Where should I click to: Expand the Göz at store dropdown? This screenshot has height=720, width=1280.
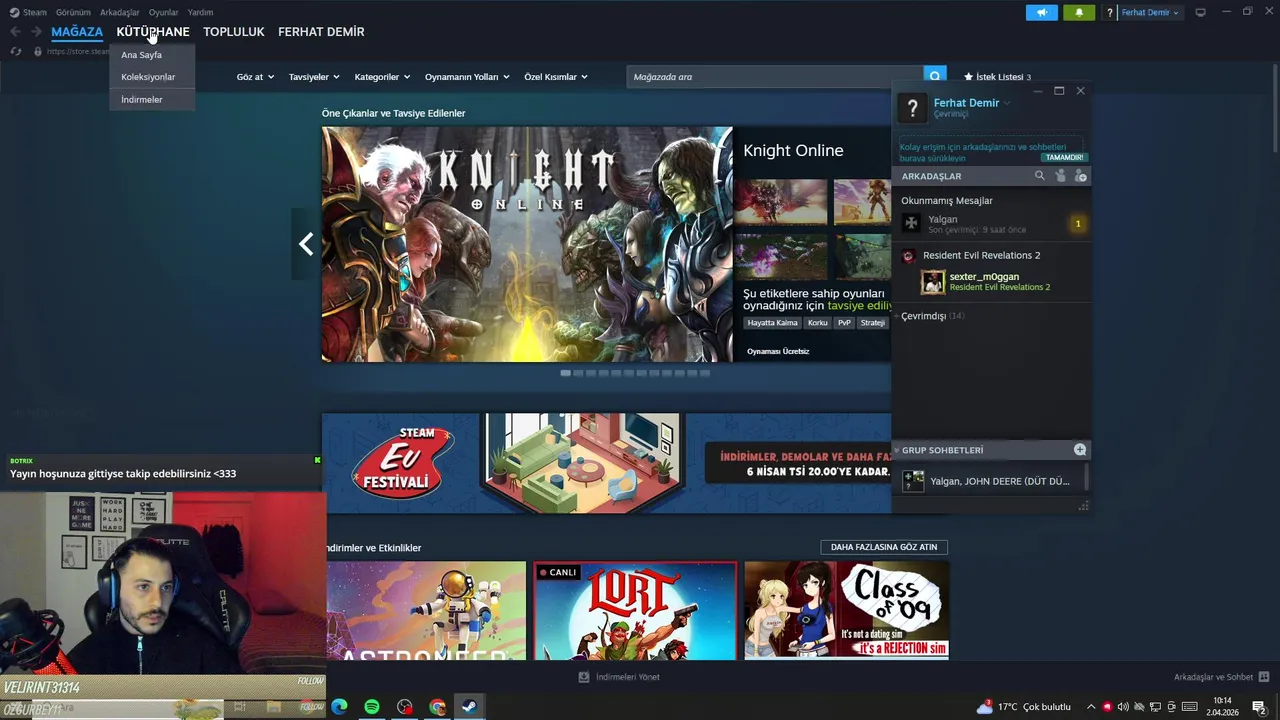(x=255, y=77)
